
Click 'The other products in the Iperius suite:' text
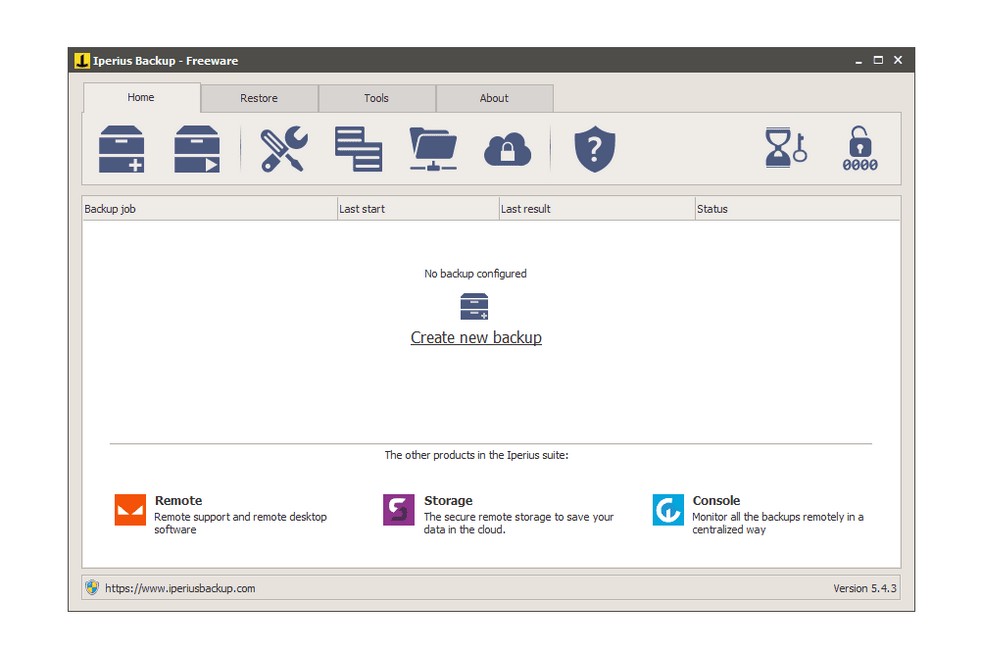477,455
